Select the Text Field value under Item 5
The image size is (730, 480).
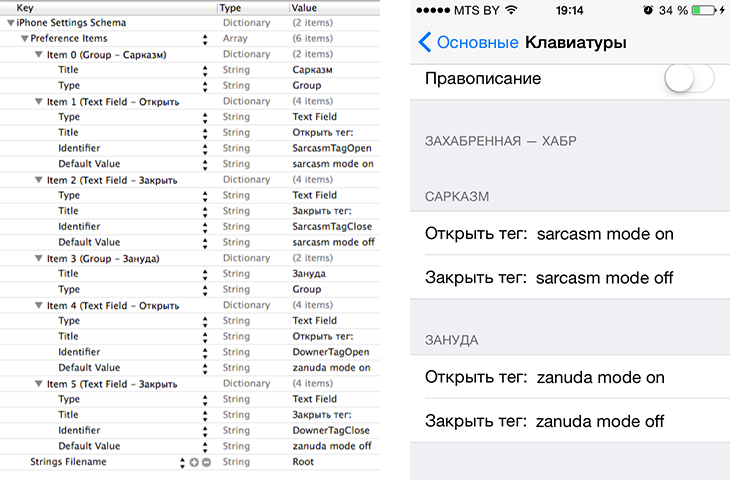point(314,399)
